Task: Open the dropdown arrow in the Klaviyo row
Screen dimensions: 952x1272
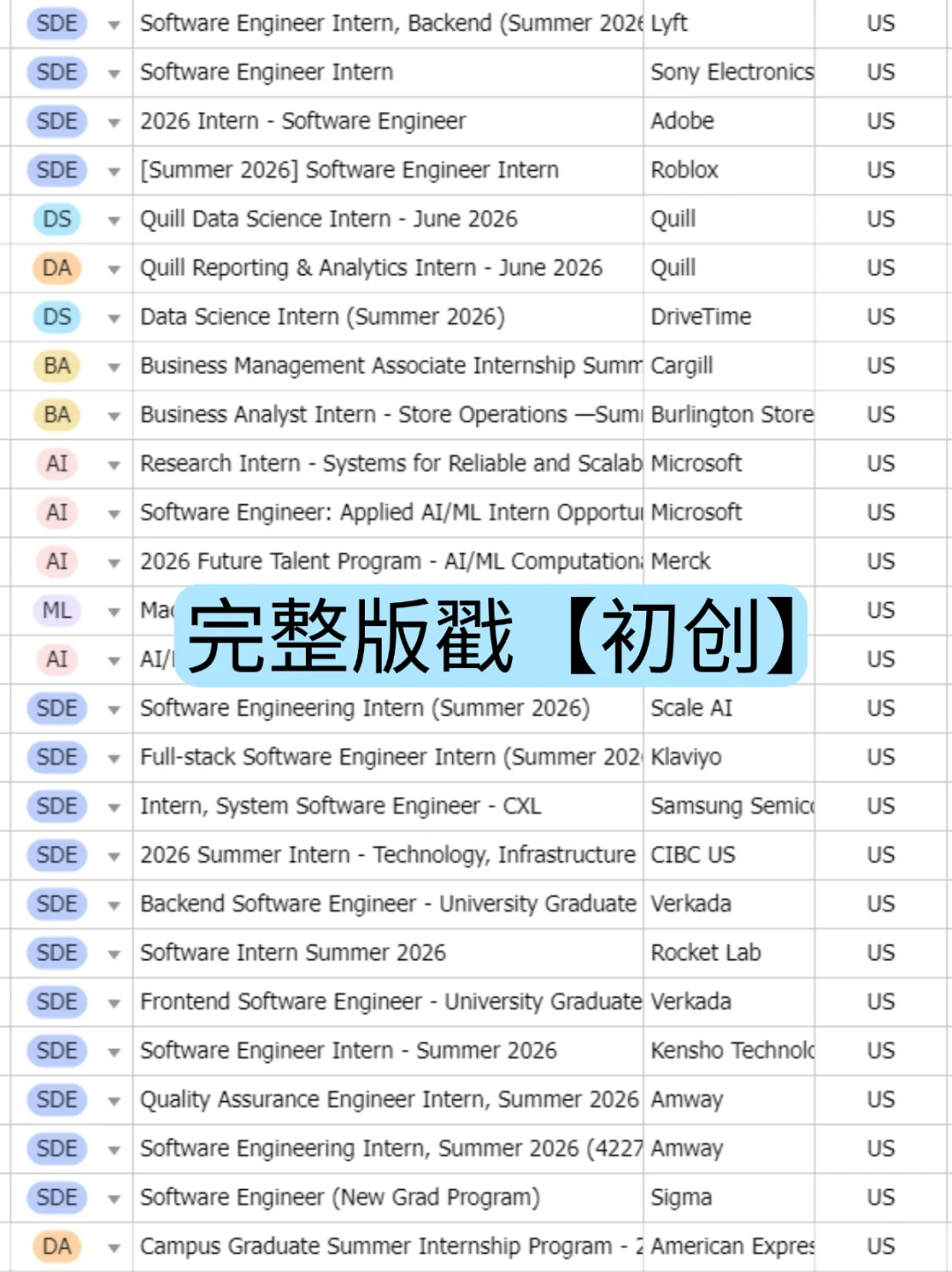Action: click(x=114, y=759)
